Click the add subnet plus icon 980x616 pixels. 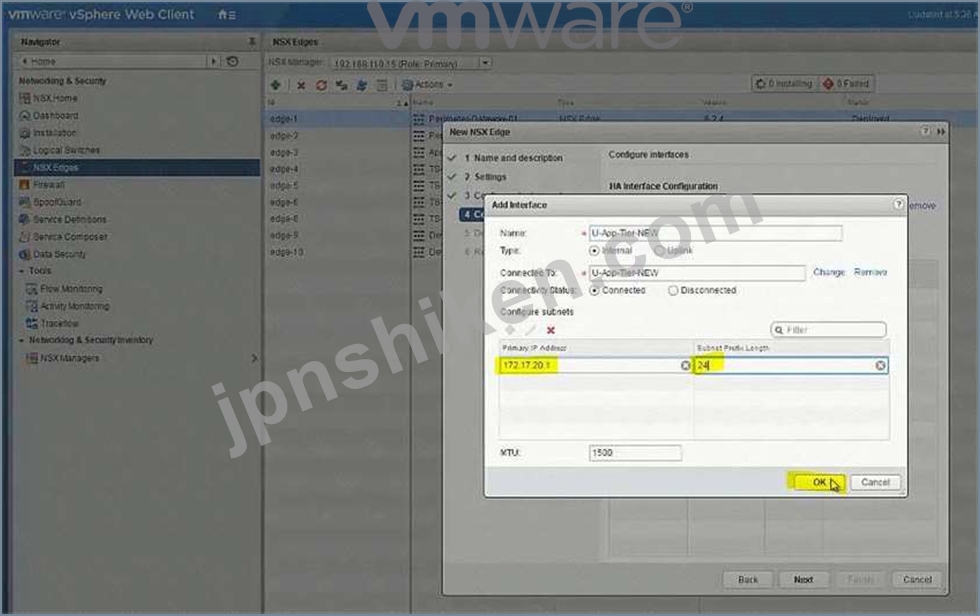[510, 330]
